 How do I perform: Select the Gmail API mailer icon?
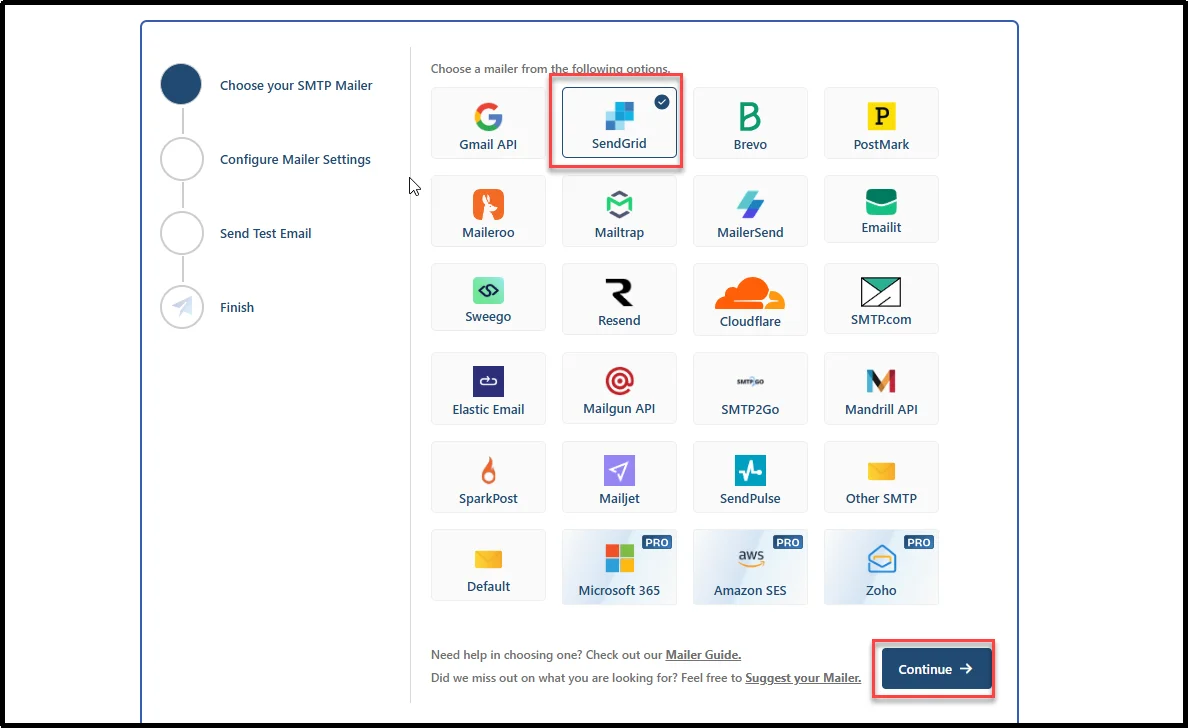click(488, 116)
